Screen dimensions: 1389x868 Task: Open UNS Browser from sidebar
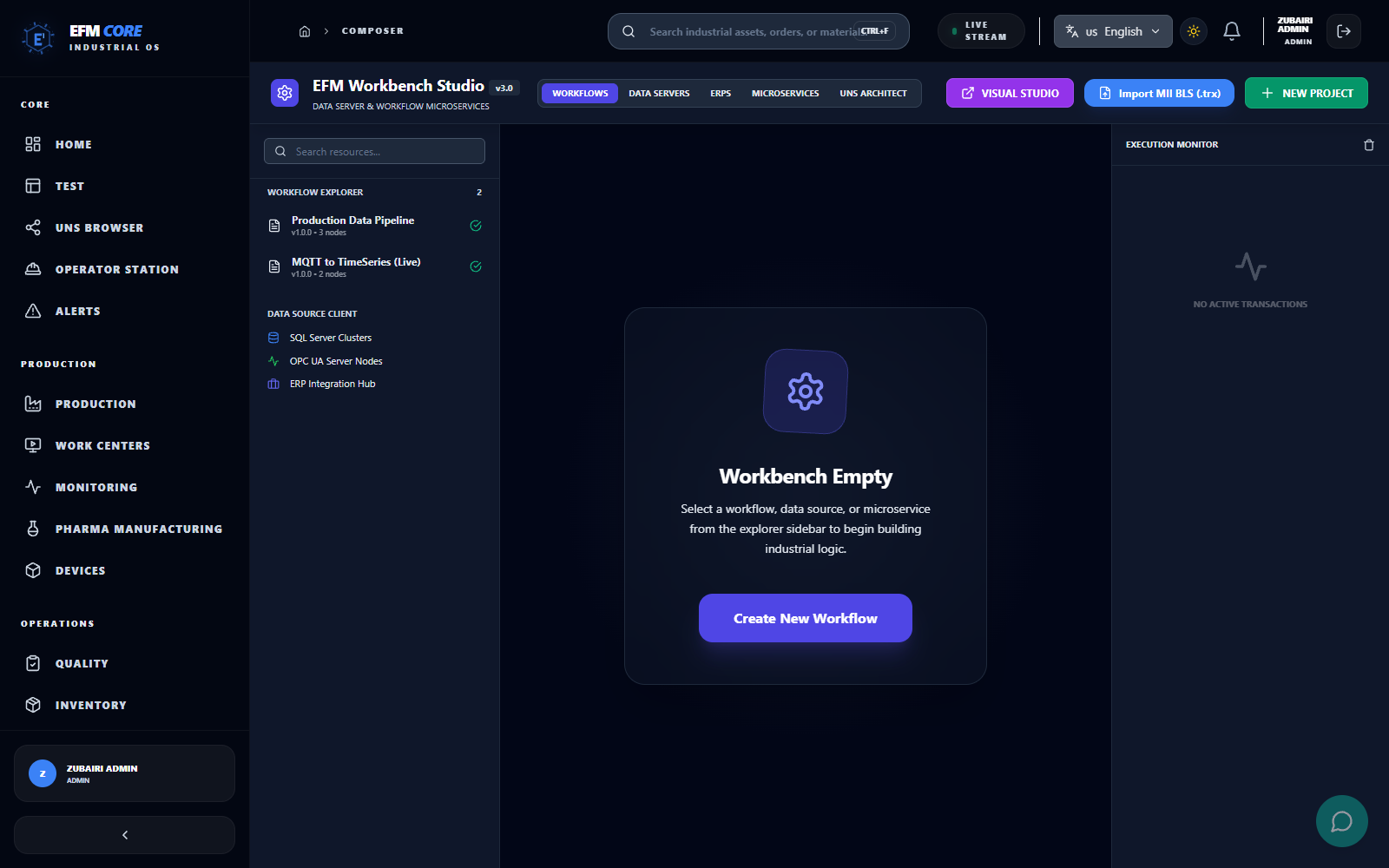(x=99, y=227)
